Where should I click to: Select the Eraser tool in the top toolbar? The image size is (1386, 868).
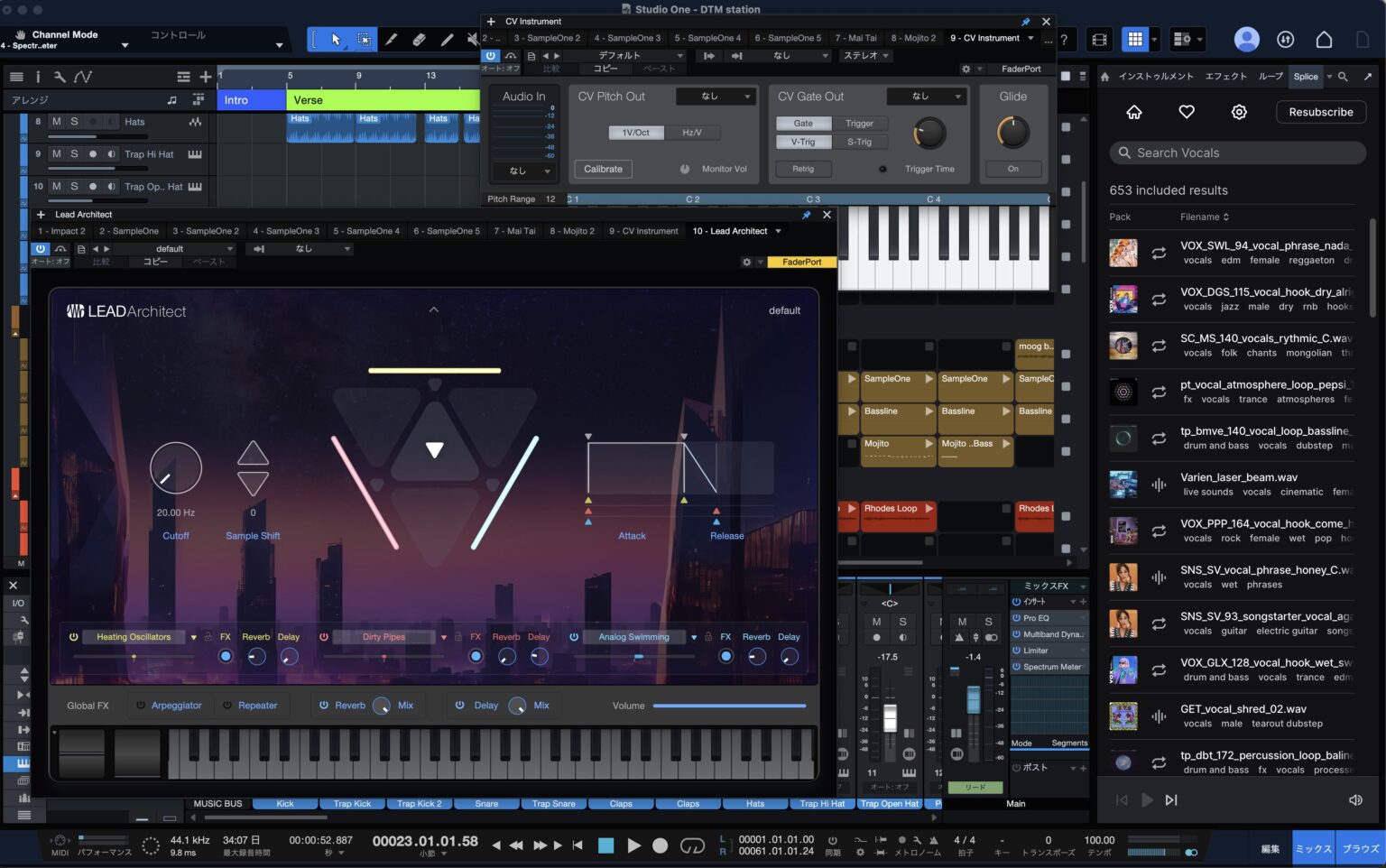(x=419, y=40)
